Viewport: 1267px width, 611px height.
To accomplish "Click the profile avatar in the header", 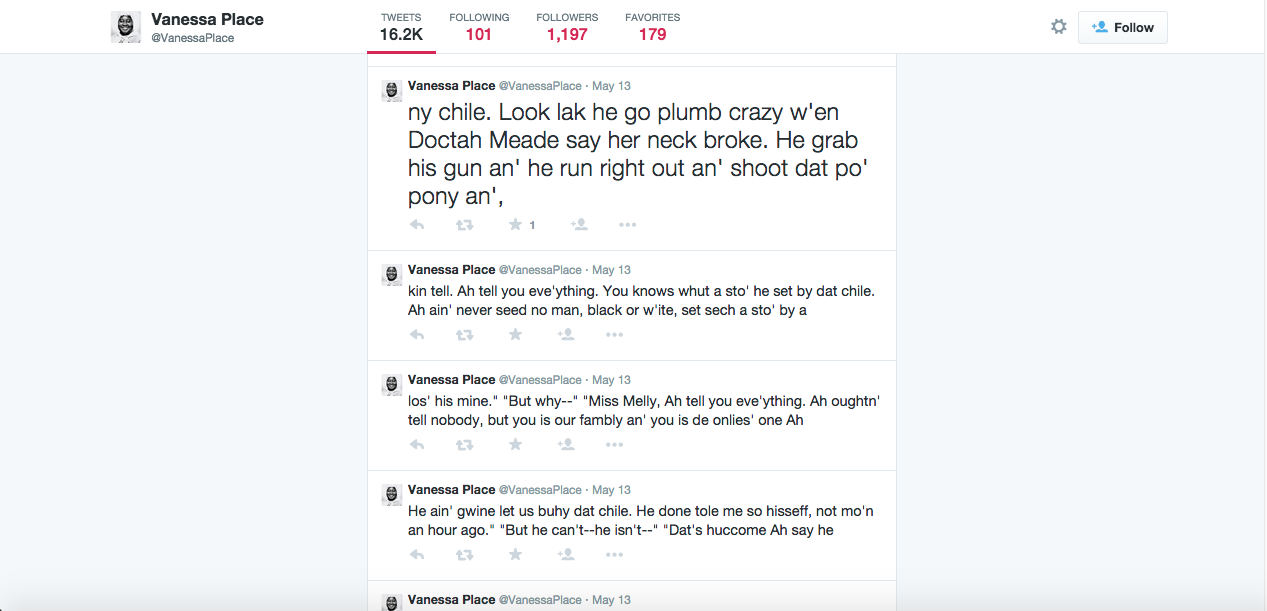I will (x=125, y=27).
